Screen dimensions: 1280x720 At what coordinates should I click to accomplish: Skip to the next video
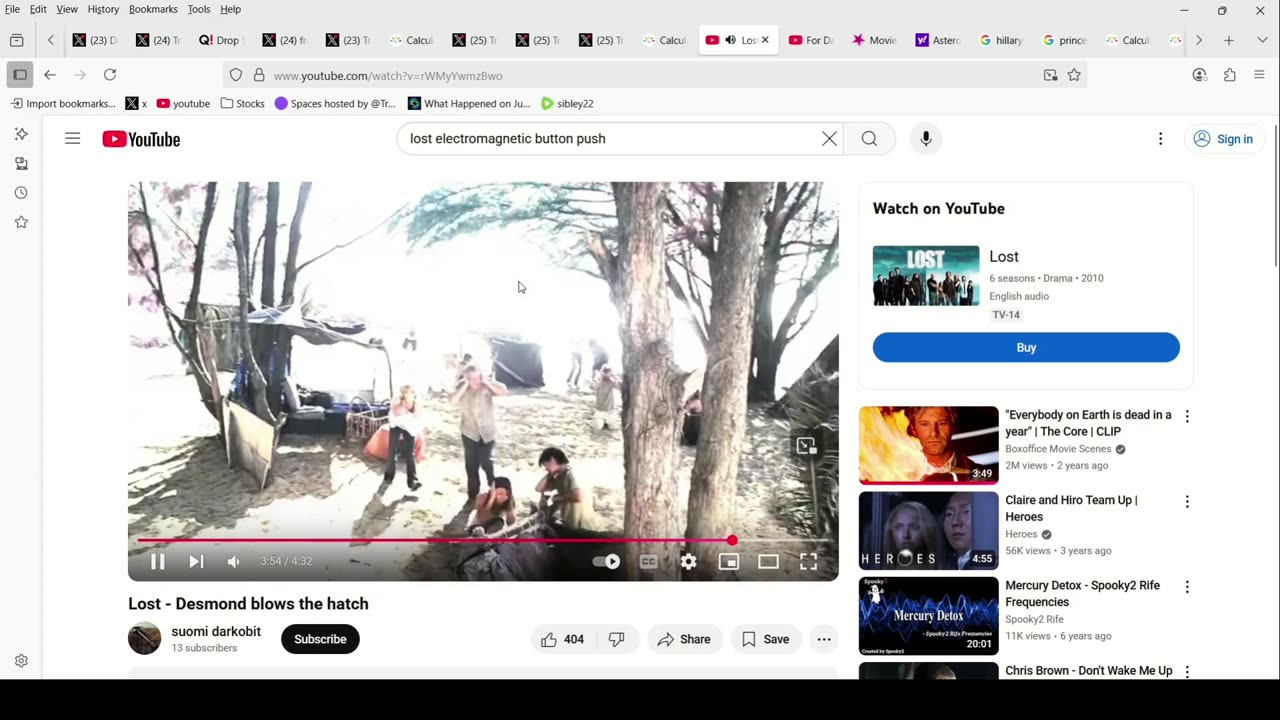tap(196, 562)
